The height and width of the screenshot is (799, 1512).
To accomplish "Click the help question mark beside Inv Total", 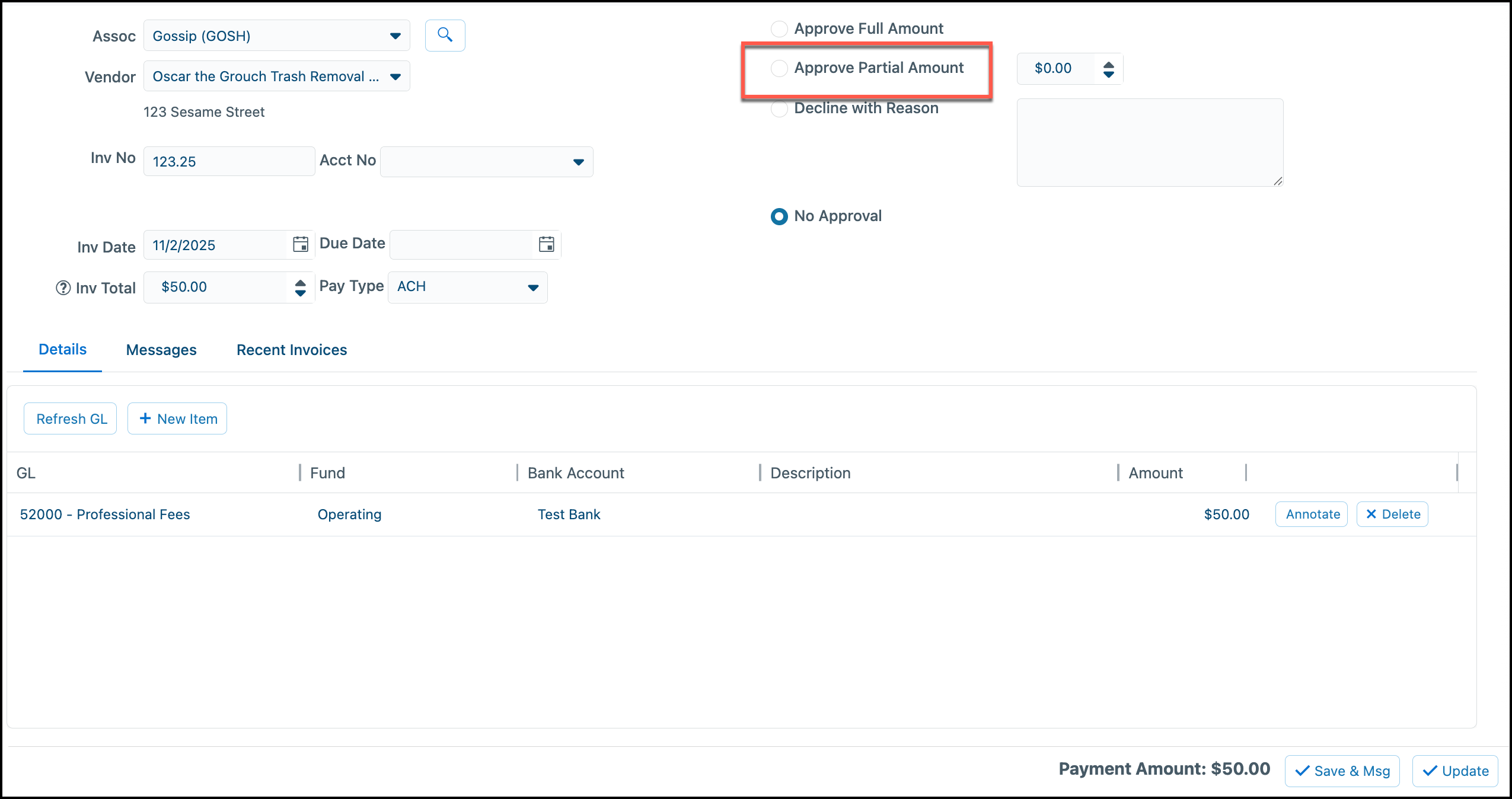I will (63, 288).
